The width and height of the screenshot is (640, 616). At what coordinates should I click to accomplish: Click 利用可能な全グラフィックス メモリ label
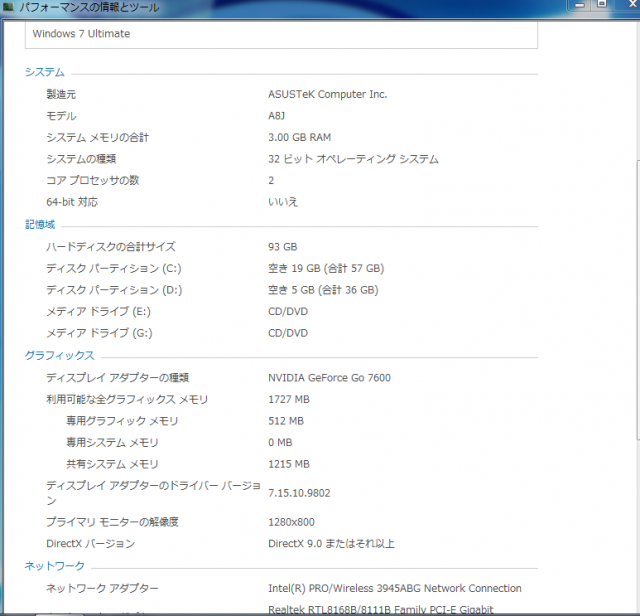(127, 400)
